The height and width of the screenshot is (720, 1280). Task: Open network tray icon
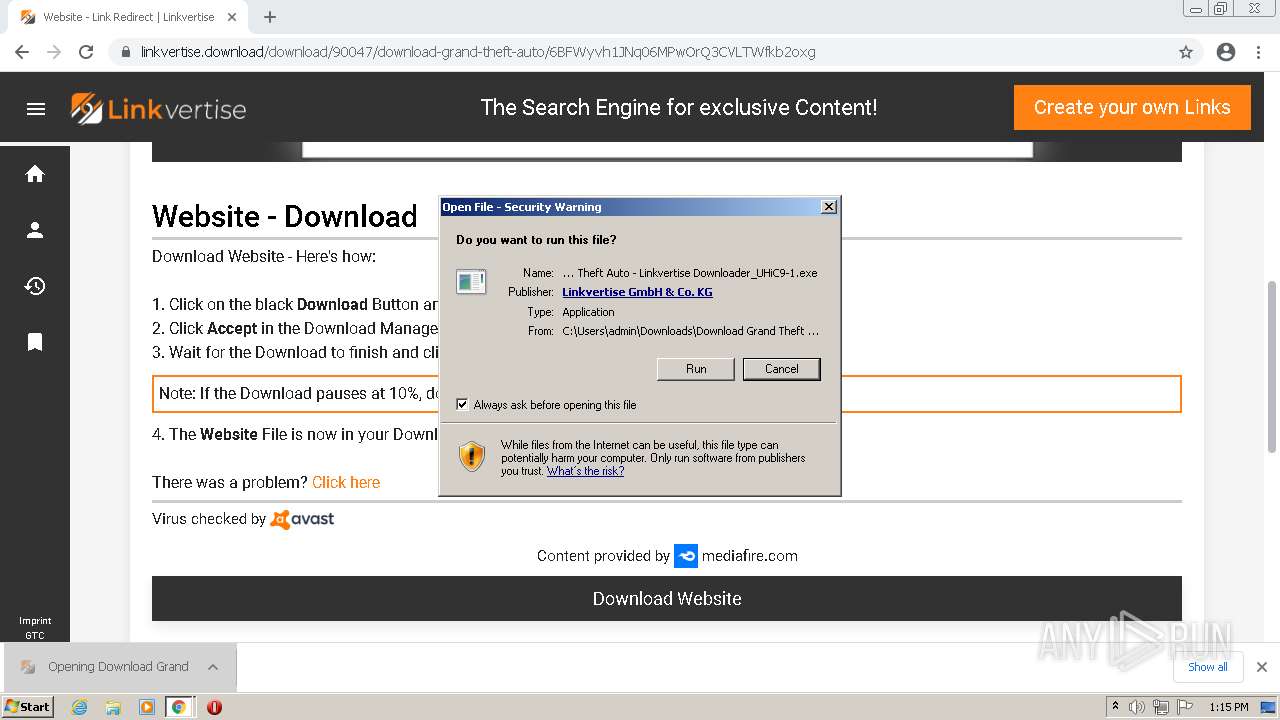[1161, 707]
